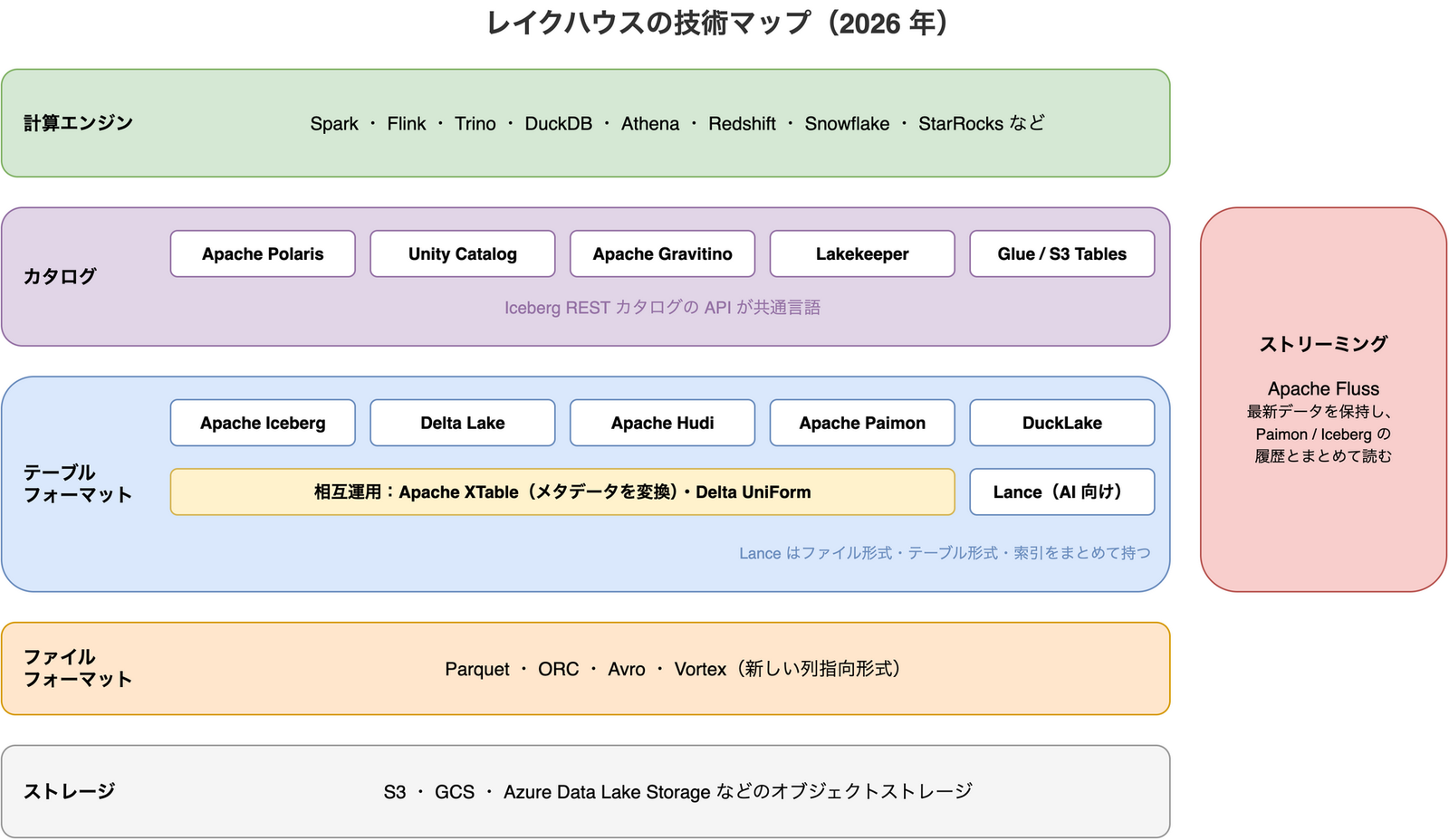Click the Redshift engine name
Viewport: 1449px width, 840px height.
point(742,123)
